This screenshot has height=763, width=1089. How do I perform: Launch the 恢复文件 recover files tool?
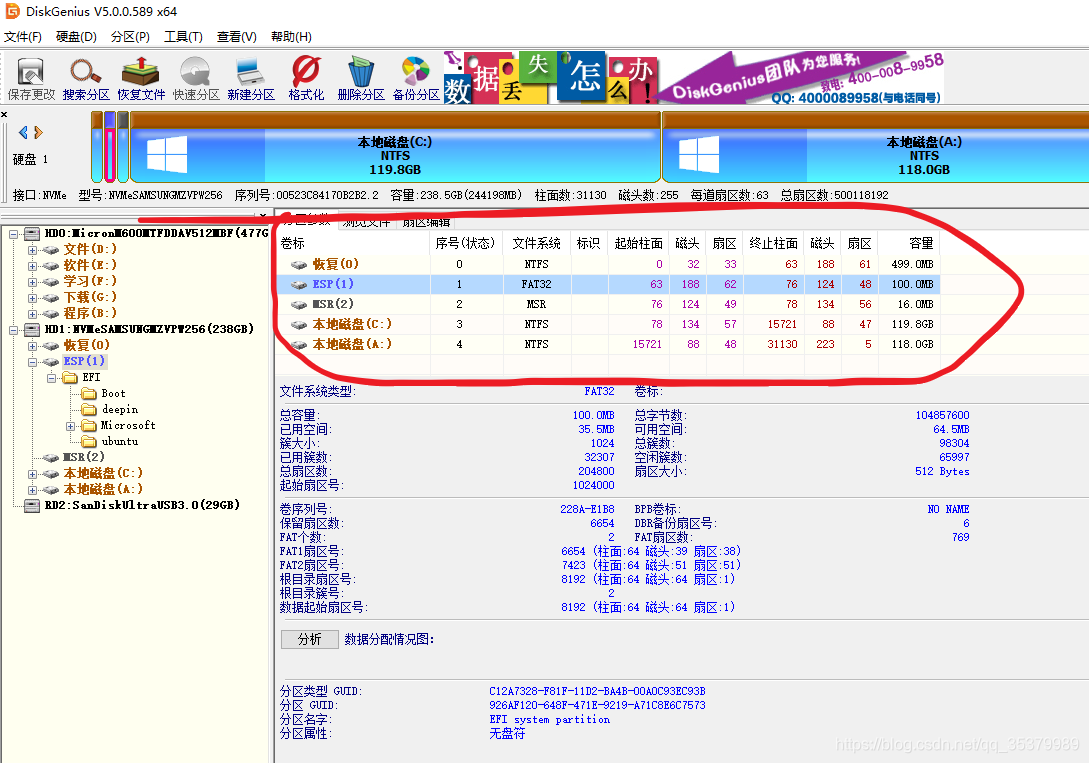[x=141, y=78]
